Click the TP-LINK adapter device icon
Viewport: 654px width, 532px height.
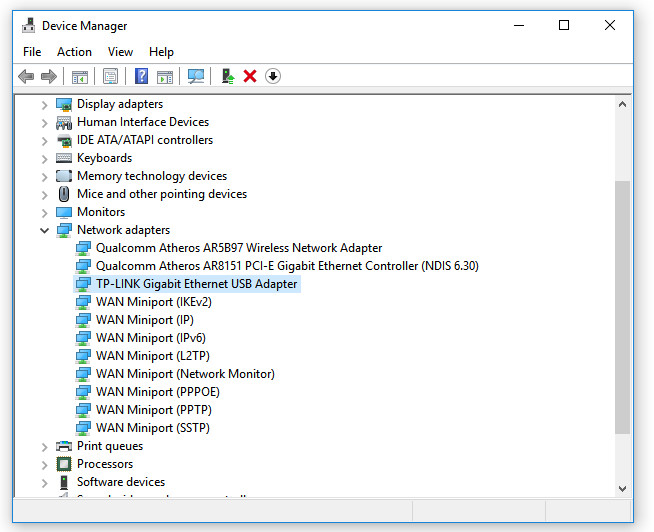(x=83, y=284)
